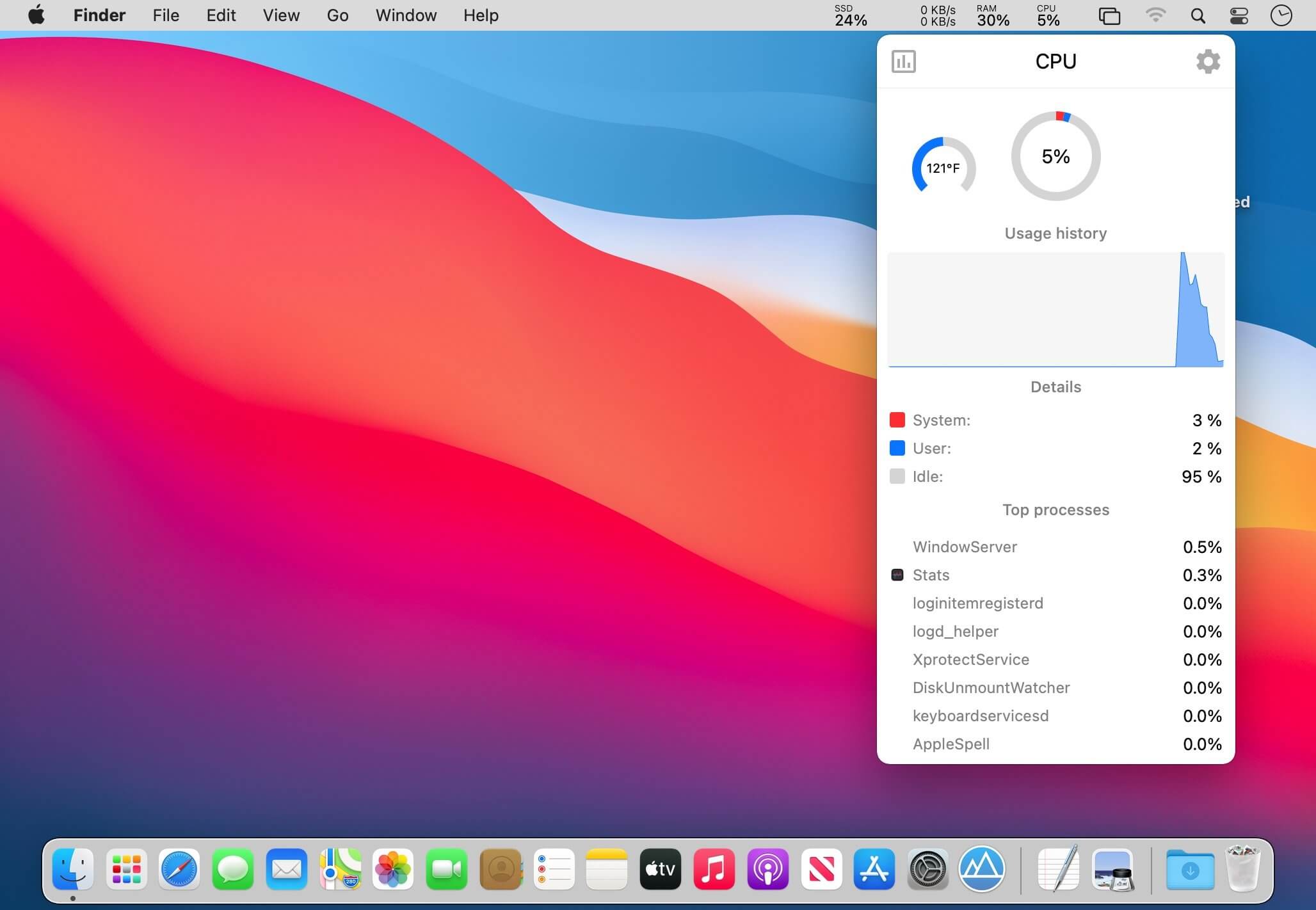The image size is (1316, 910).
Task: Open the Window menu
Action: (x=406, y=15)
